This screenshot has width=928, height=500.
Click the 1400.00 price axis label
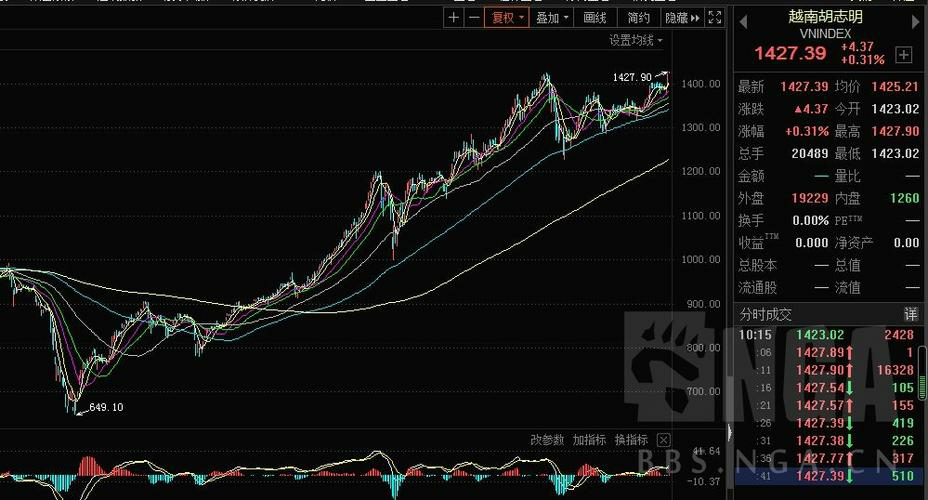click(701, 84)
